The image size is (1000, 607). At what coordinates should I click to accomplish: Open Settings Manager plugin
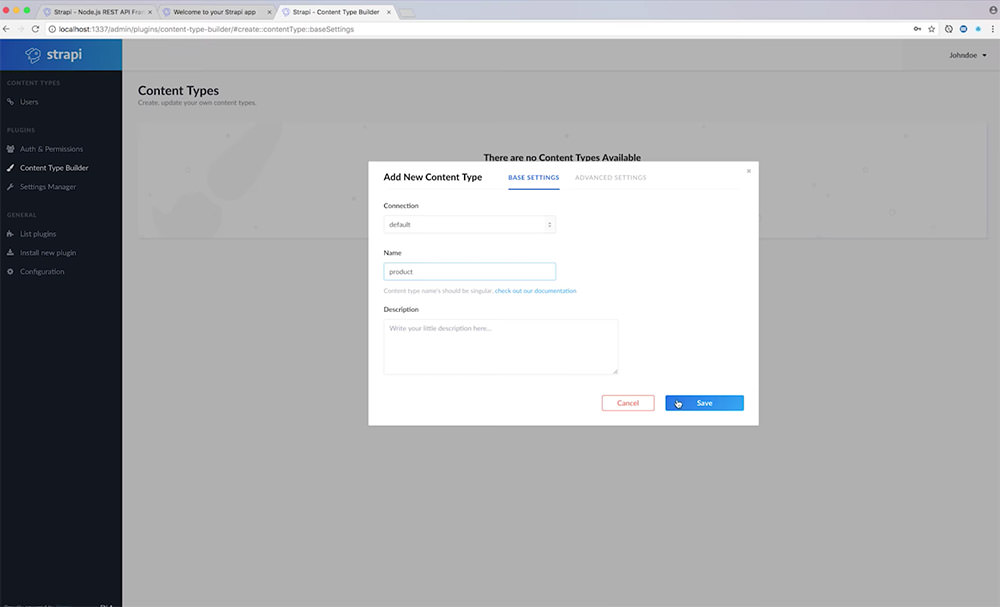pos(48,187)
